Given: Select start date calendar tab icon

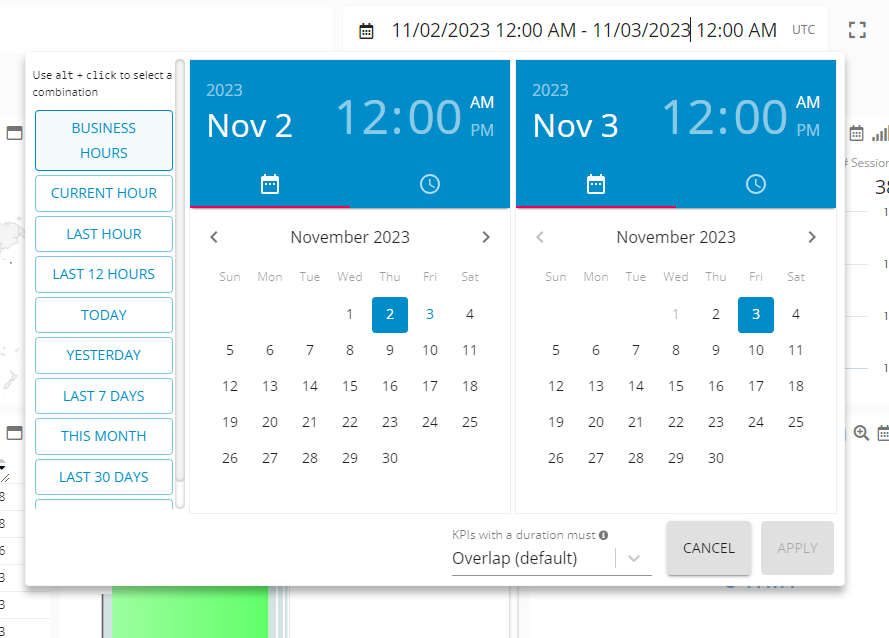Looking at the screenshot, I should [269, 184].
